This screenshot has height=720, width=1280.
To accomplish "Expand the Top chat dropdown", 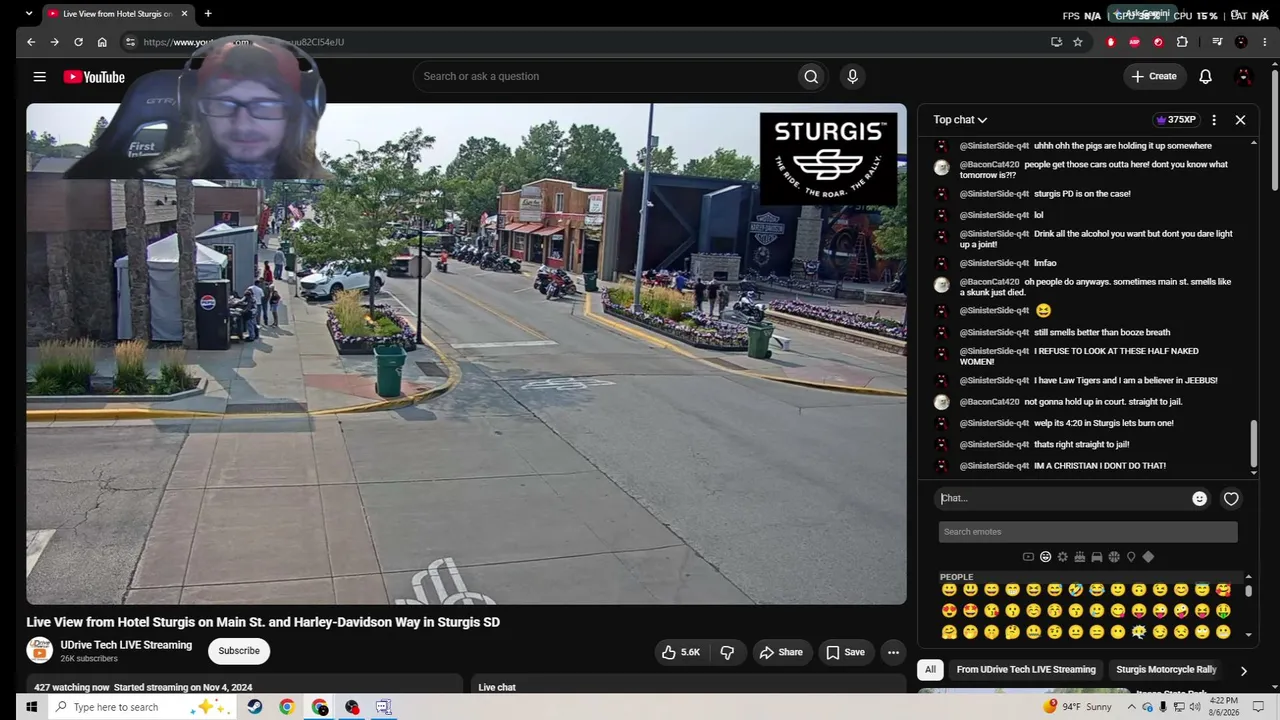I will (960, 120).
